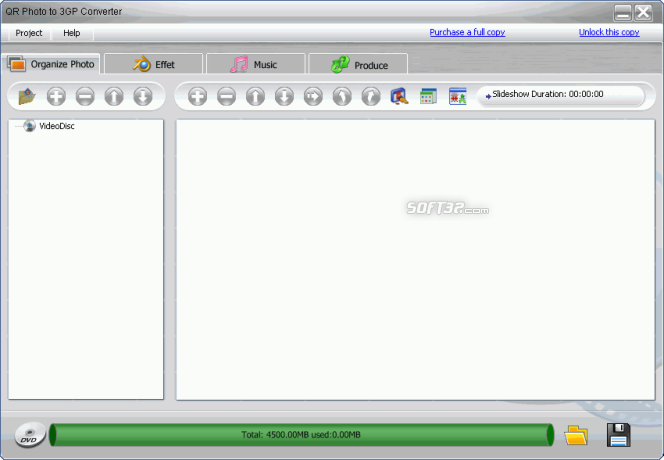664x460 pixels.
Task: Switch to the Music tab
Action: pyautogui.click(x=256, y=64)
